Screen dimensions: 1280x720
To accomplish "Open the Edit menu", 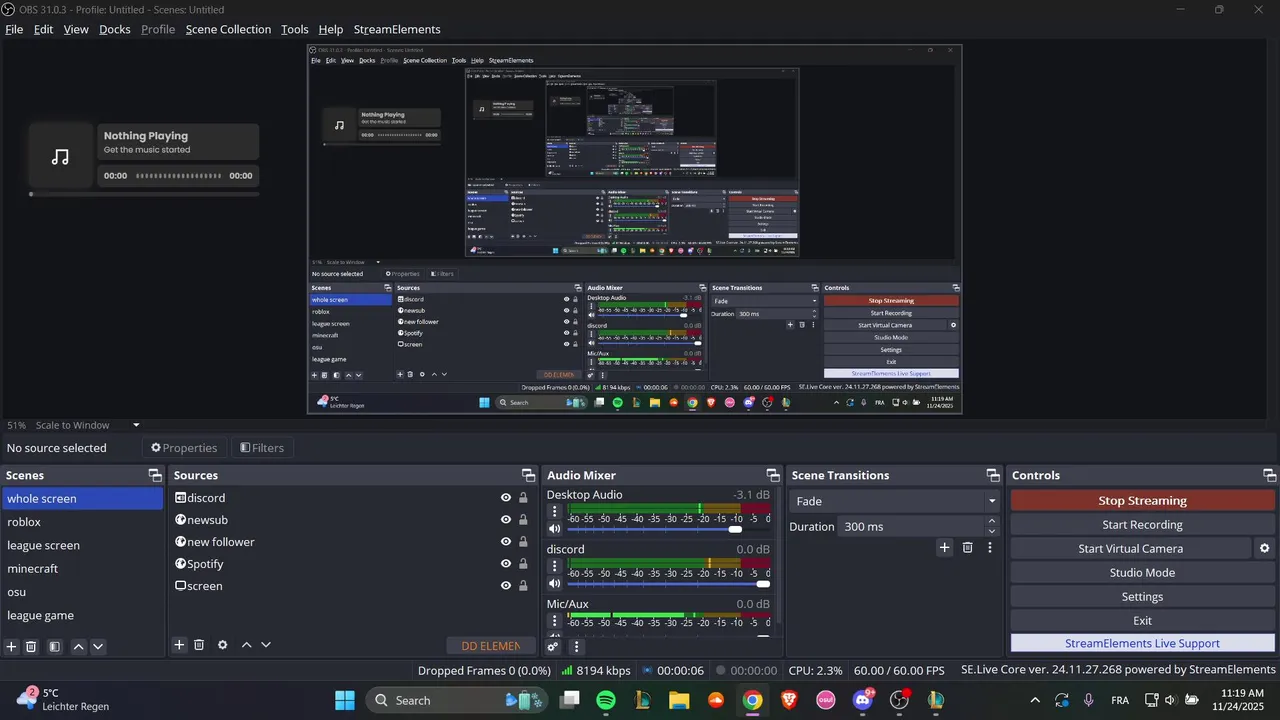I will click(43, 29).
